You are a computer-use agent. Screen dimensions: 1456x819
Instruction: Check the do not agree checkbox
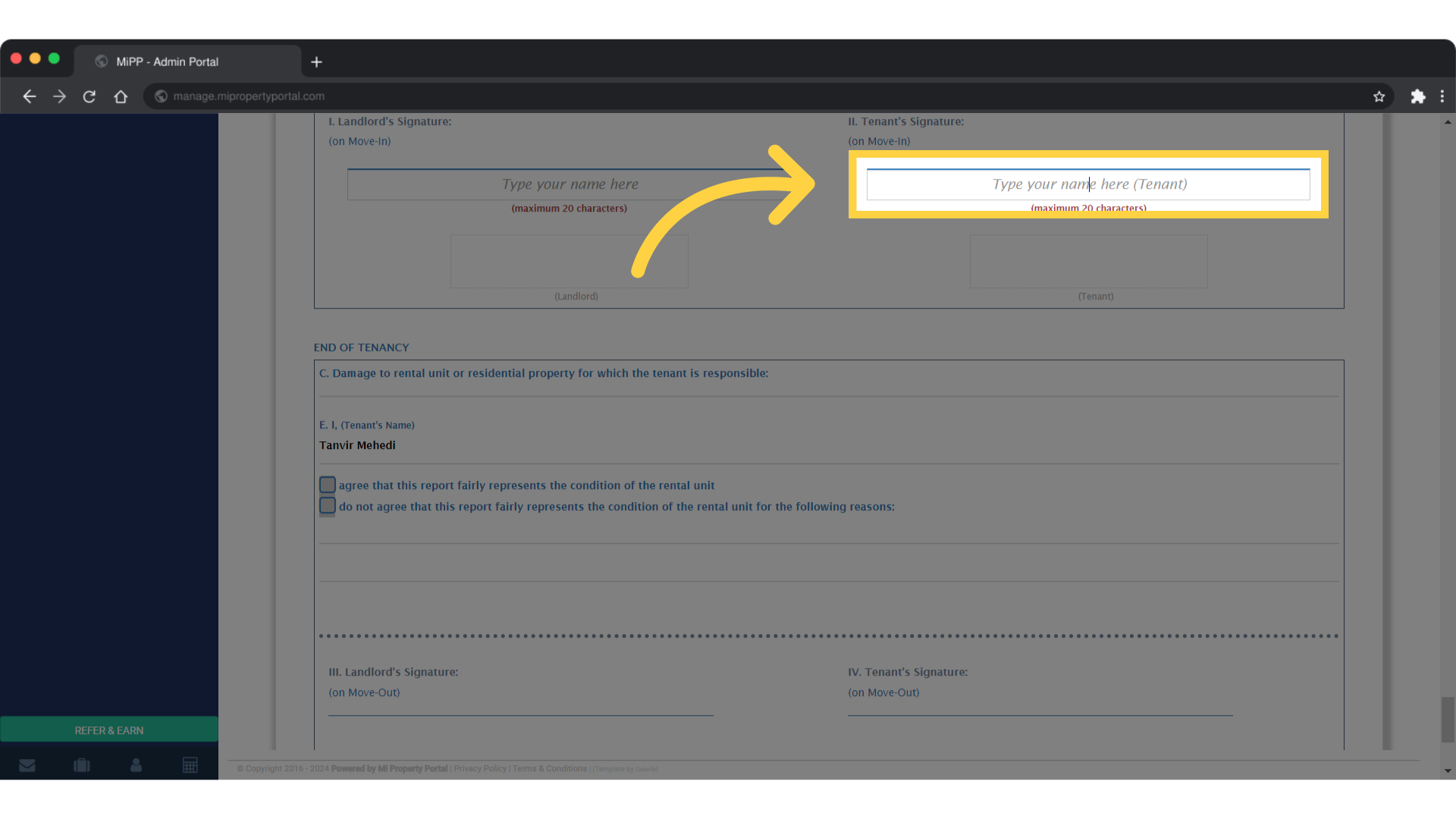(x=327, y=505)
